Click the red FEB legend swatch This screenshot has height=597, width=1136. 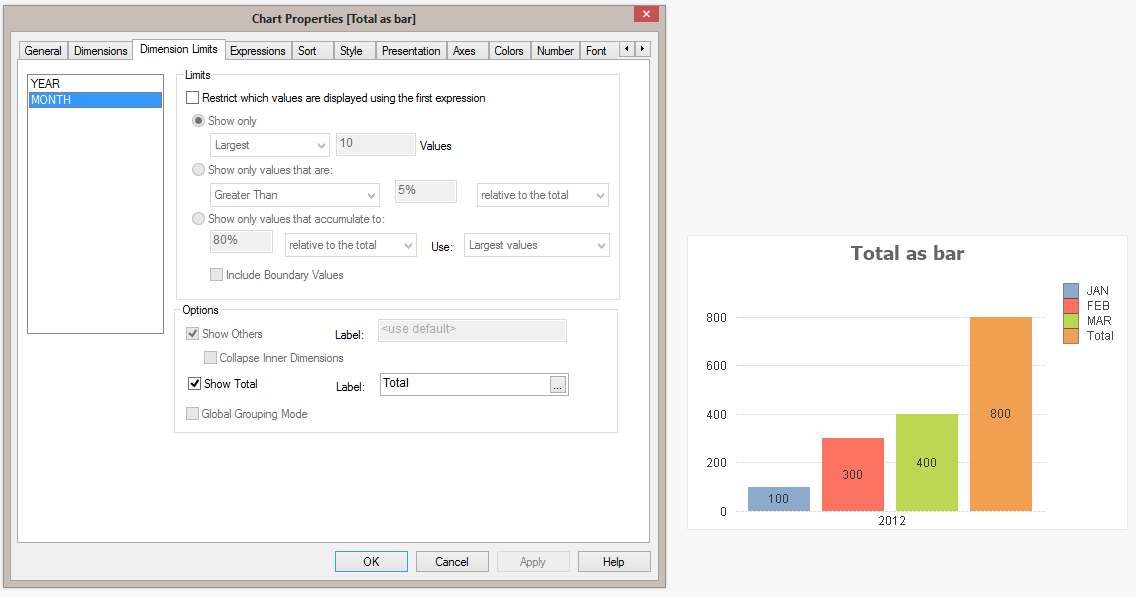pyautogui.click(x=1071, y=306)
